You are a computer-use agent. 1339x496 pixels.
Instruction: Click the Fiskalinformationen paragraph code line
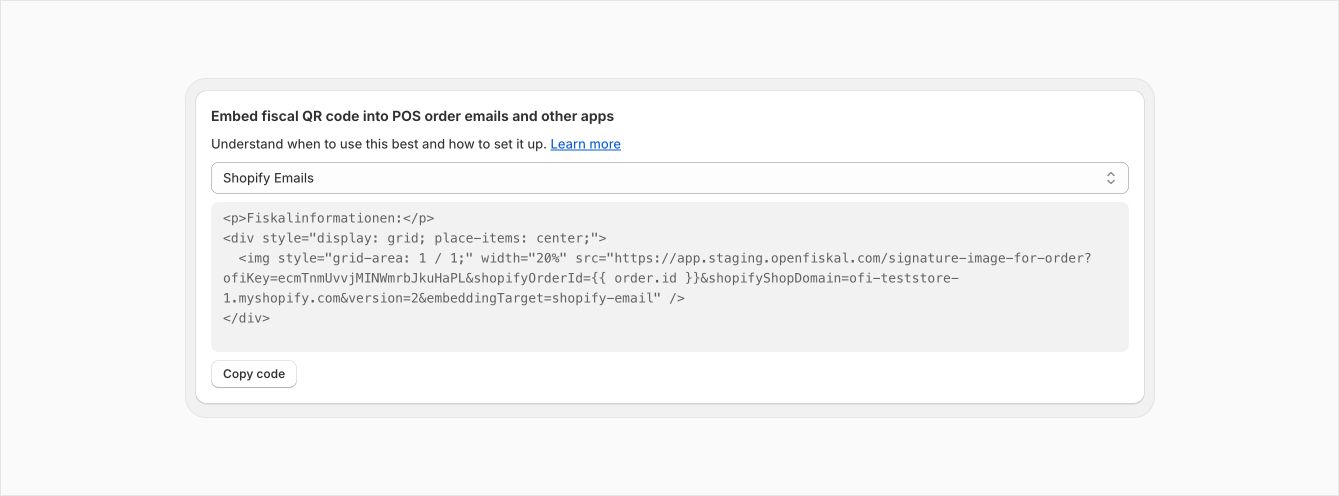pyautogui.click(x=328, y=218)
